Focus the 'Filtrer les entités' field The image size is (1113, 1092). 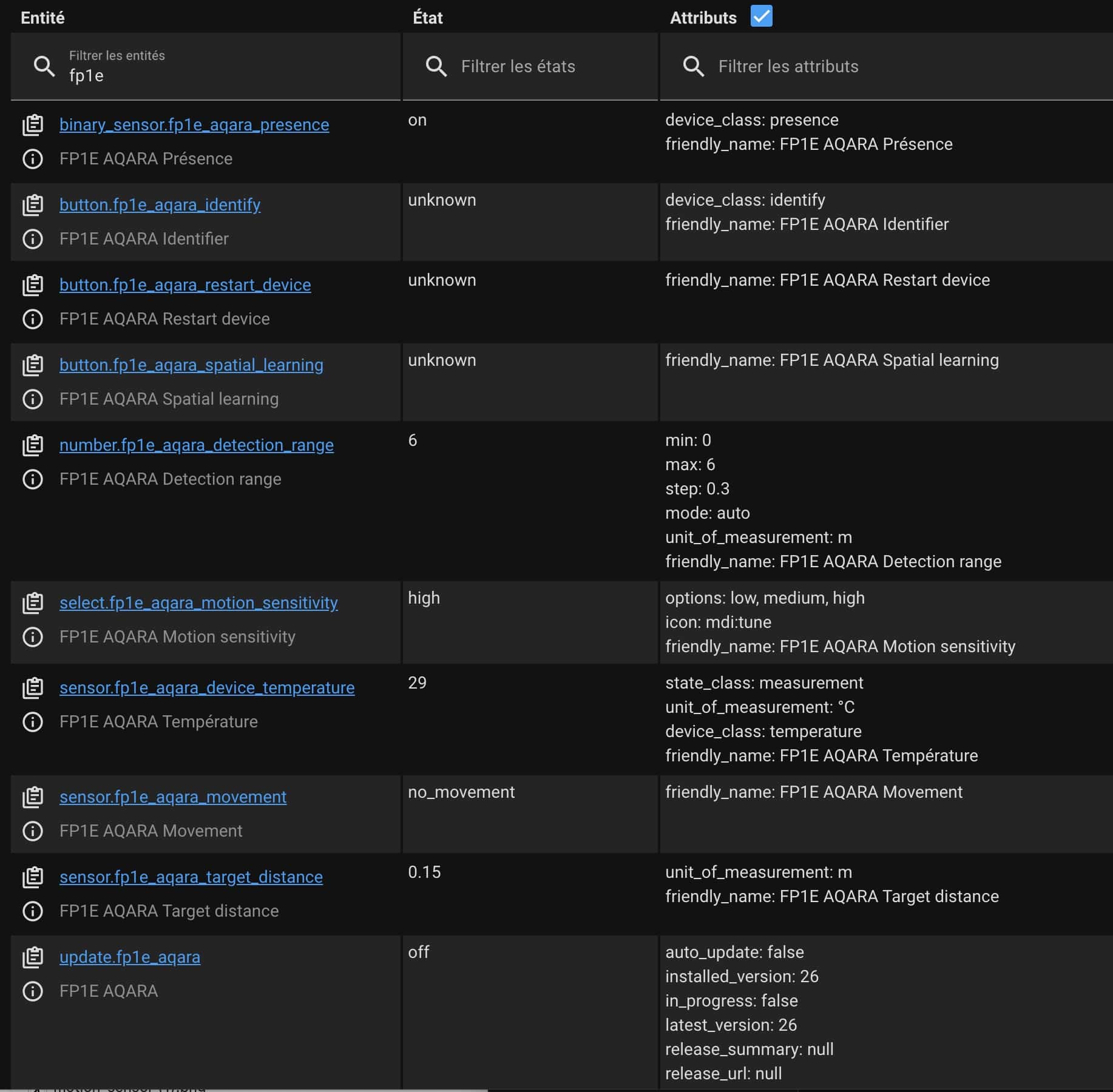206,67
